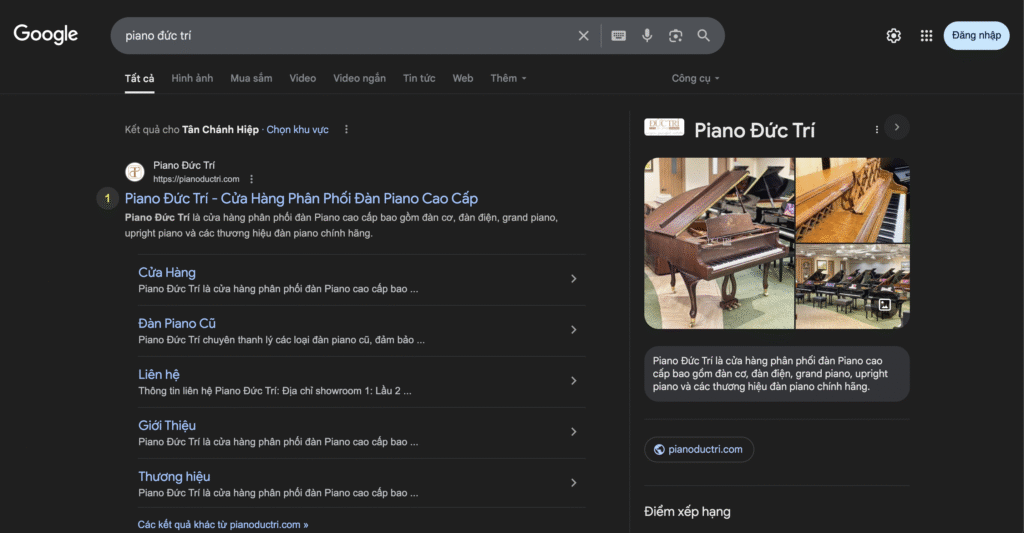Open the Đàn Piano Cũ sitelink
The image size is (1024, 533).
[x=176, y=323]
